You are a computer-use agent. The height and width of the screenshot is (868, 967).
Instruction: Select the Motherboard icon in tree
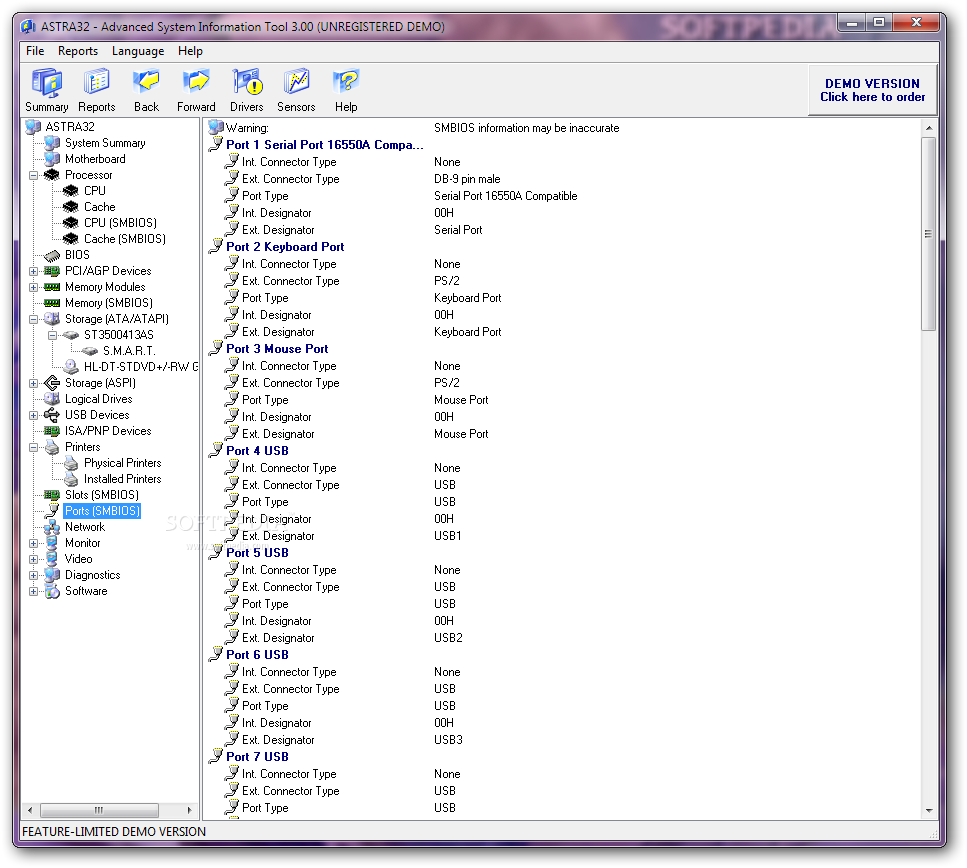52,159
